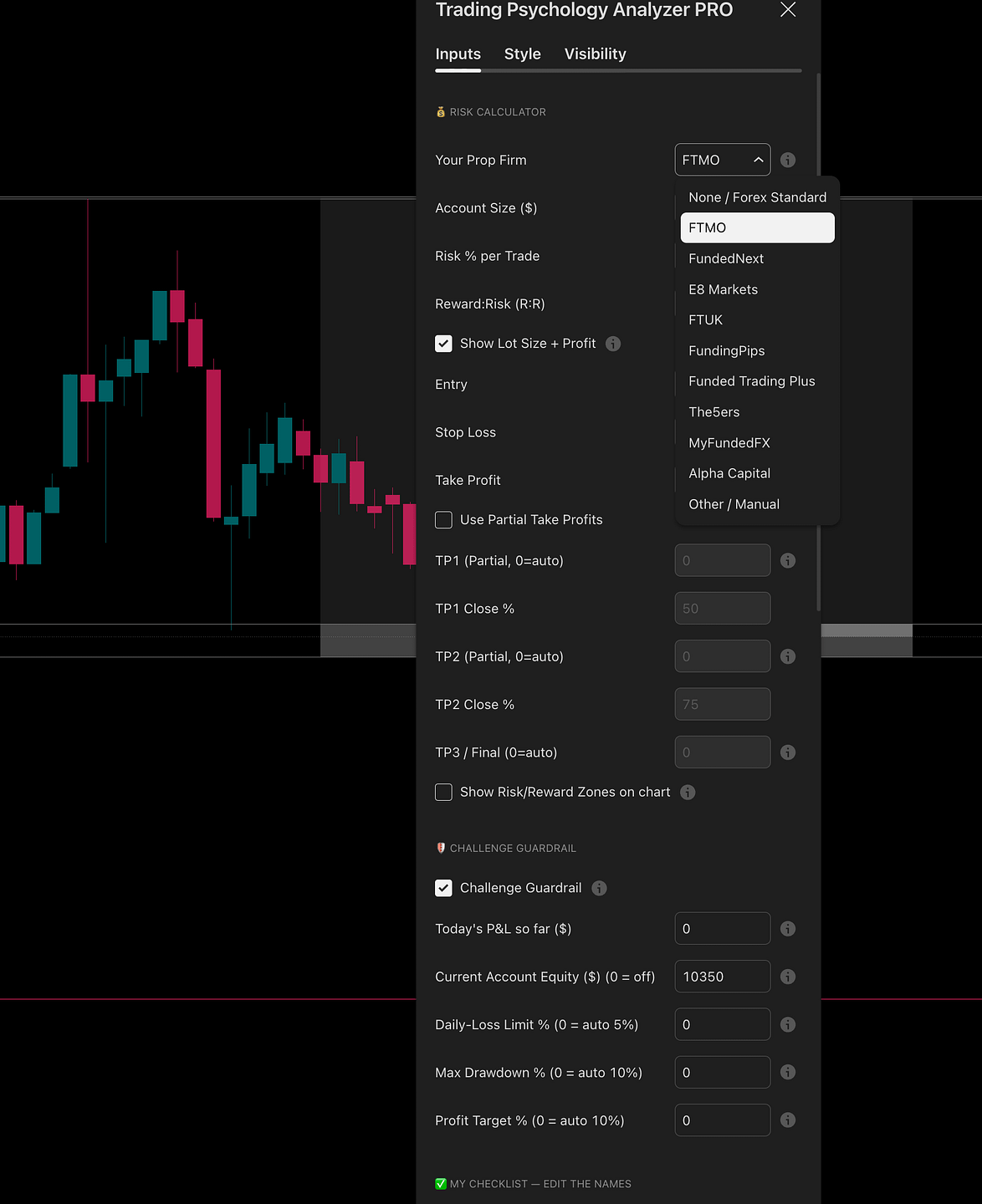The height and width of the screenshot is (1204, 982).
Task: Open info icon for Daily-Loss Limit %
Action: 788,1024
